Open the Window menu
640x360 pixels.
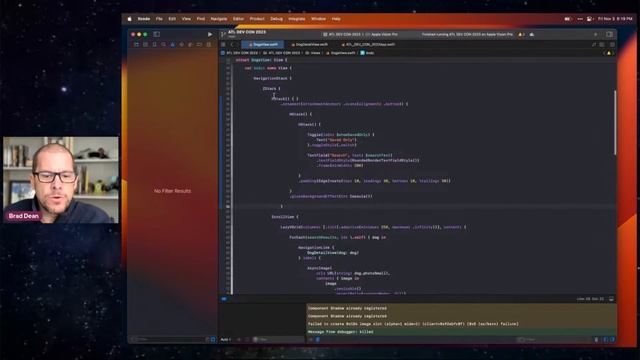[318, 19]
